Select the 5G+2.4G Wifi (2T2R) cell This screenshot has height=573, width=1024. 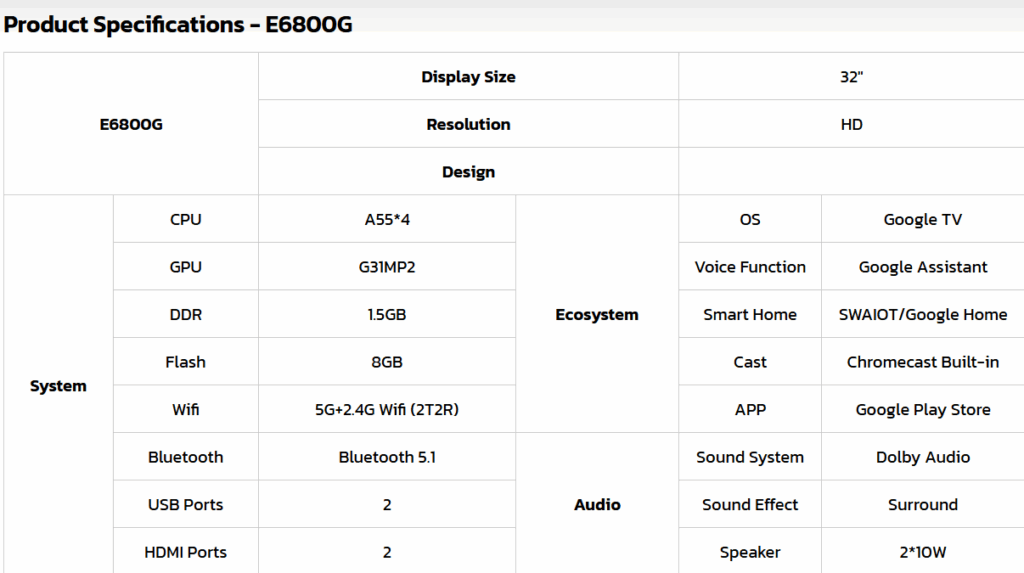pos(387,410)
